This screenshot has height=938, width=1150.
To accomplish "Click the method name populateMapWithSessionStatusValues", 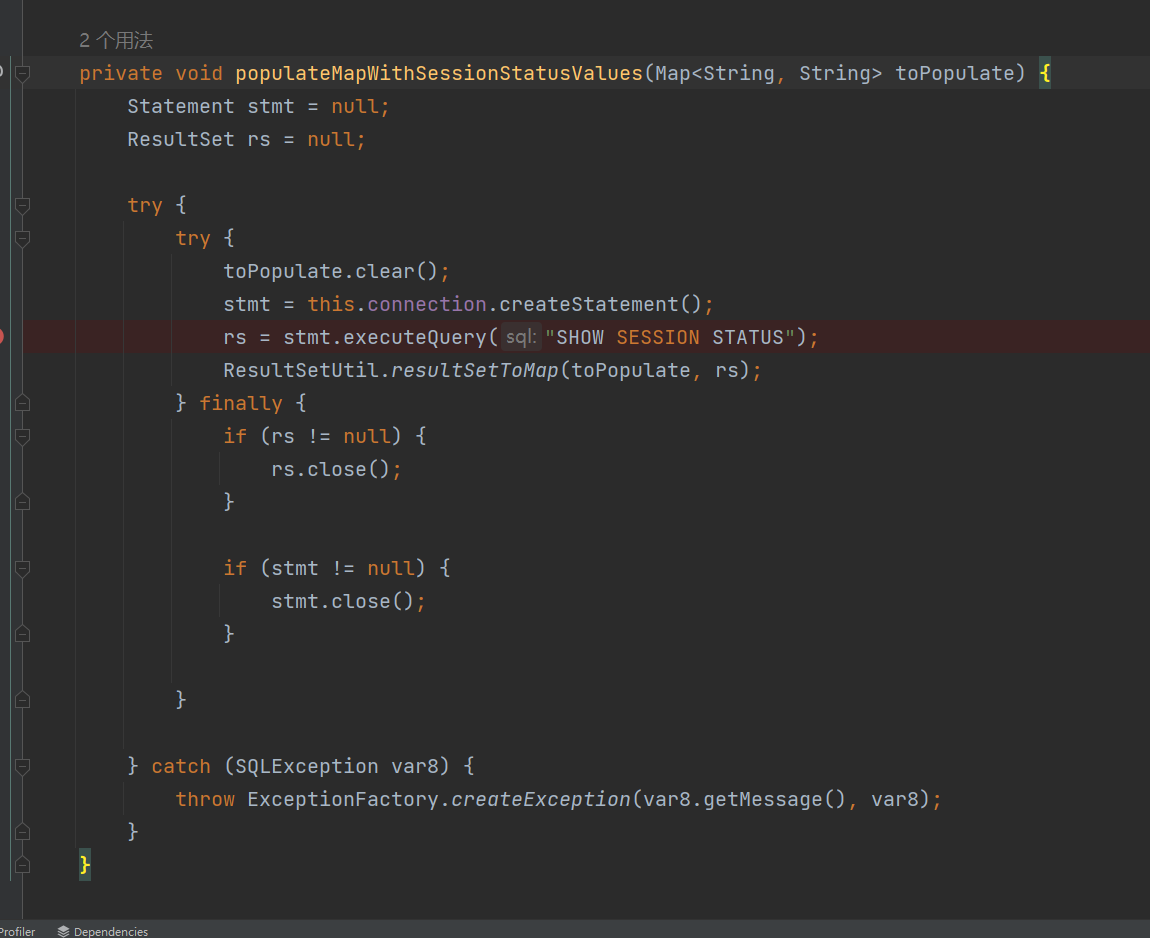I will pyautogui.click(x=440, y=73).
